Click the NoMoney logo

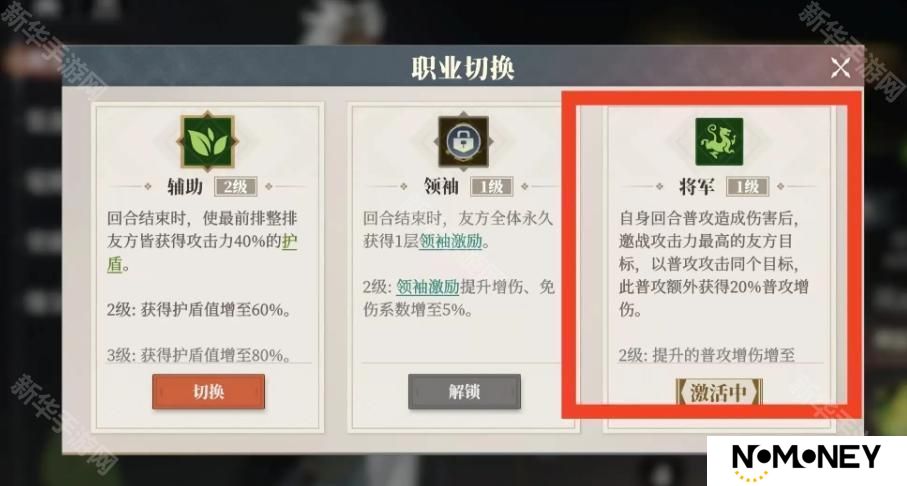click(806, 461)
